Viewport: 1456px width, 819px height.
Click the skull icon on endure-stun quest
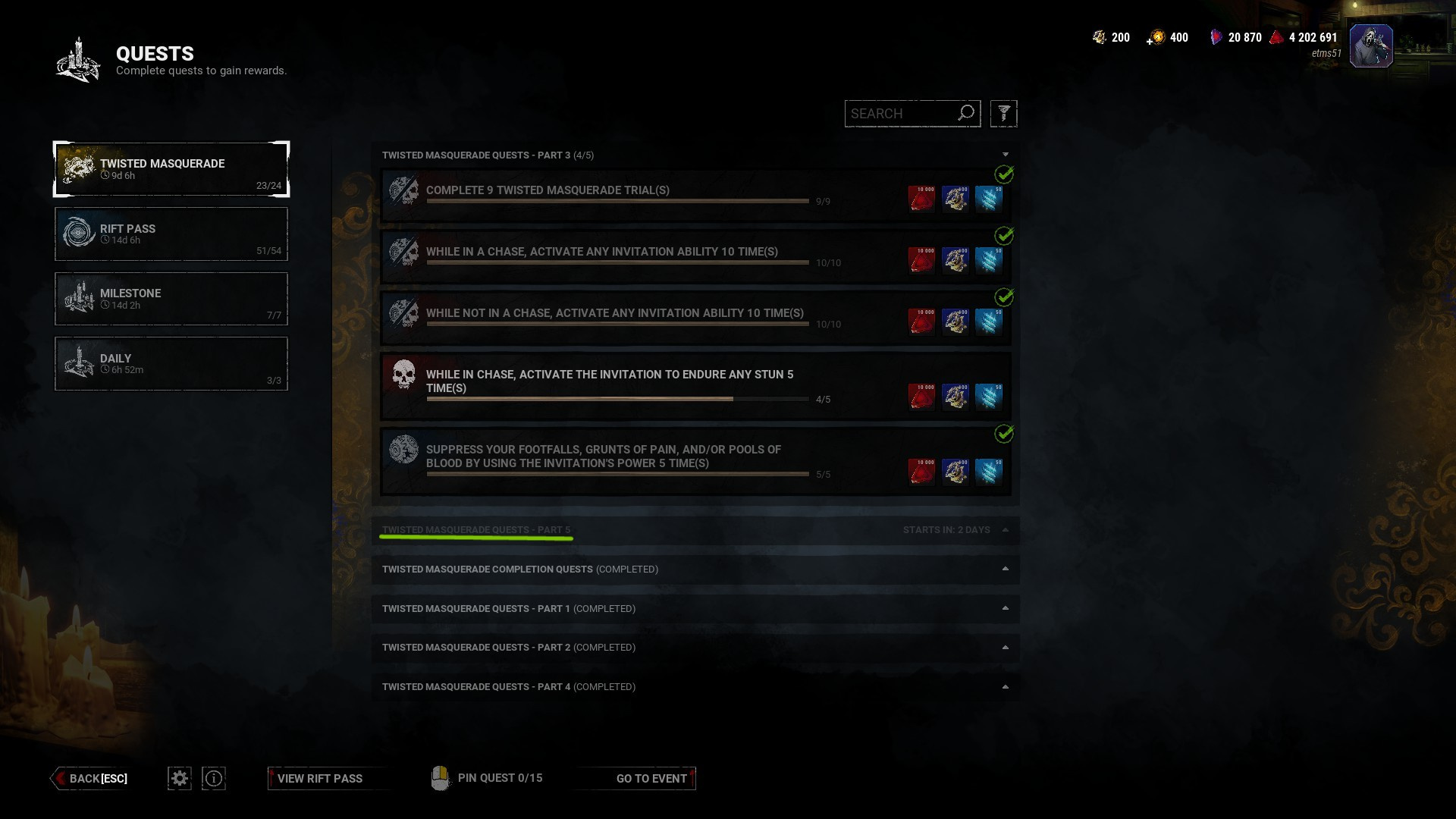(403, 375)
